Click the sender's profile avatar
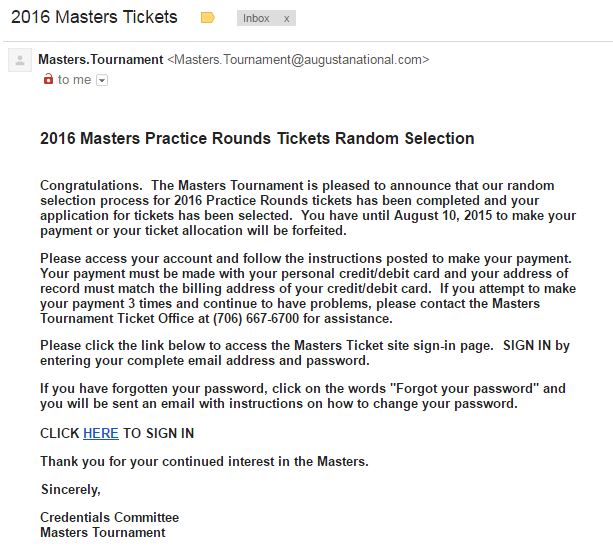Image resolution: width=613 pixels, height=547 pixels. tap(19, 61)
